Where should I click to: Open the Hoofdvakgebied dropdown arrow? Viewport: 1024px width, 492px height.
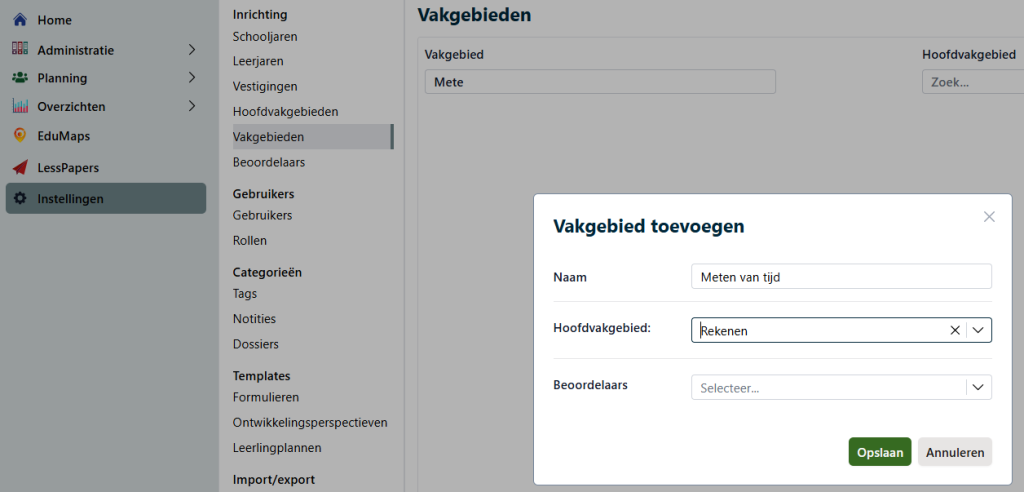click(x=979, y=330)
